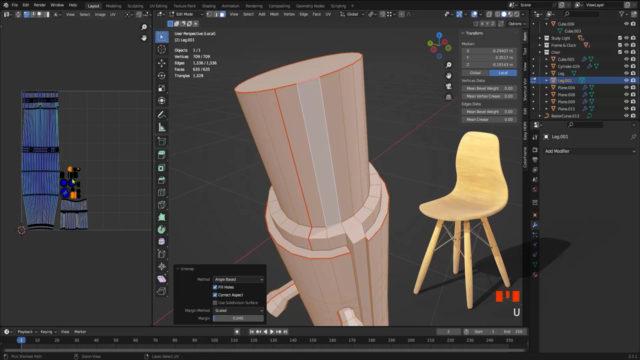Hide Cube.005 in viewport via eye icon

click(x=626, y=59)
